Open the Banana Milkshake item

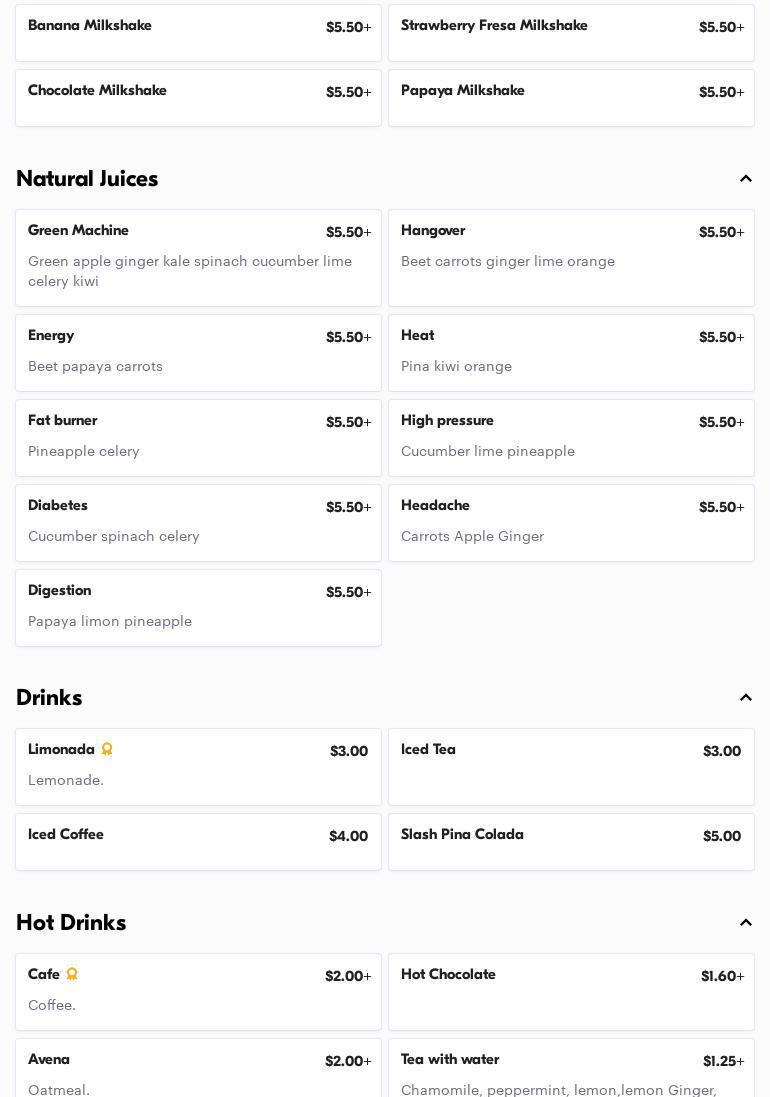pyautogui.click(x=198, y=33)
